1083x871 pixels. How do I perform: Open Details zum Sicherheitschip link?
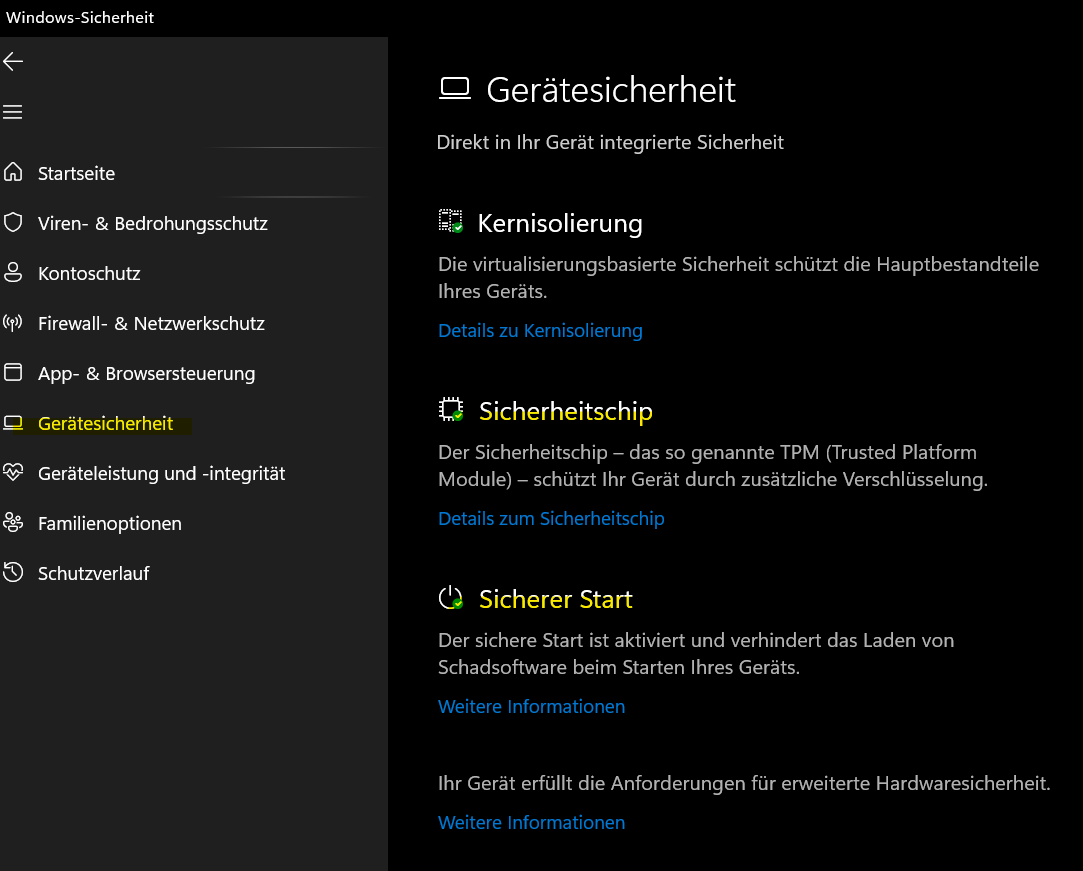click(551, 519)
